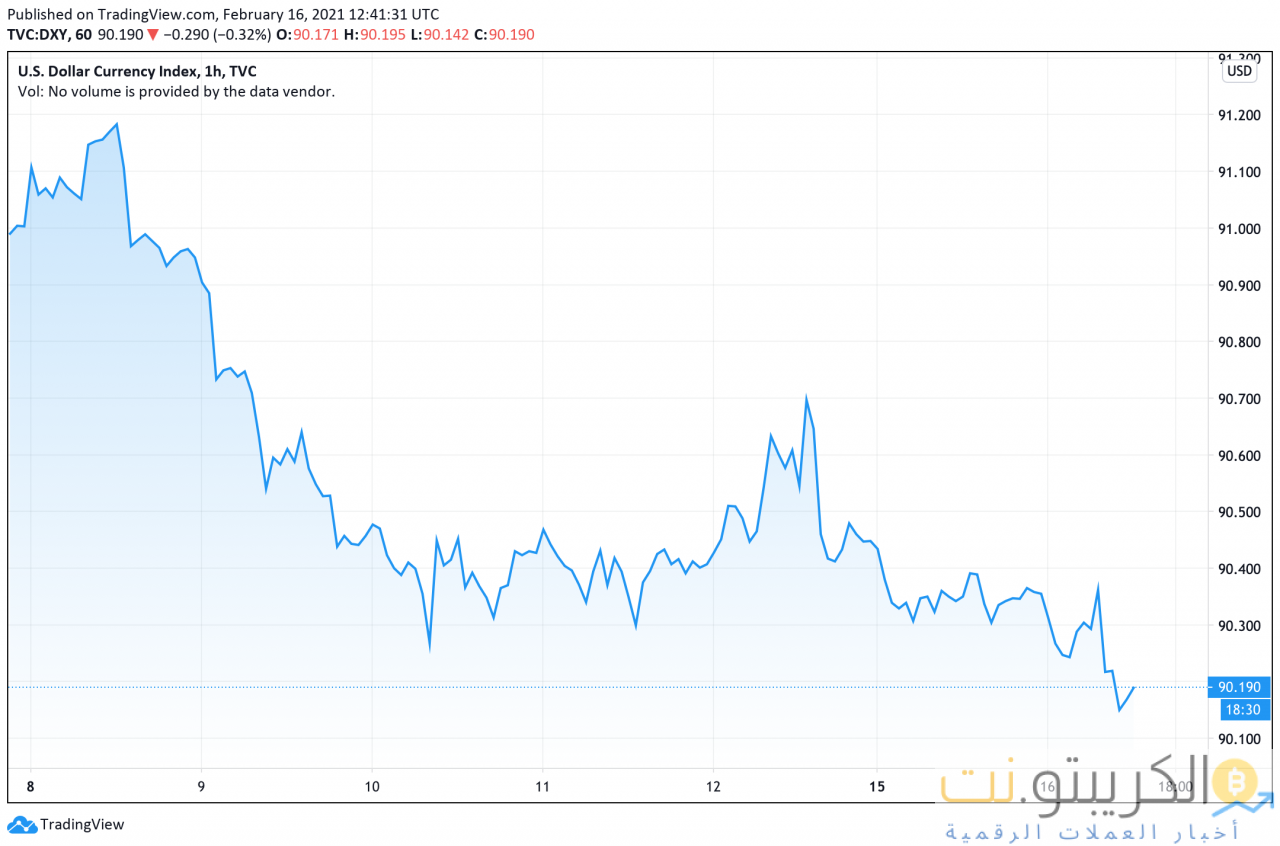Screen dimensions: 1280x846
Task: Click the 90.500 price axis label
Action: pyautogui.click(x=1239, y=513)
